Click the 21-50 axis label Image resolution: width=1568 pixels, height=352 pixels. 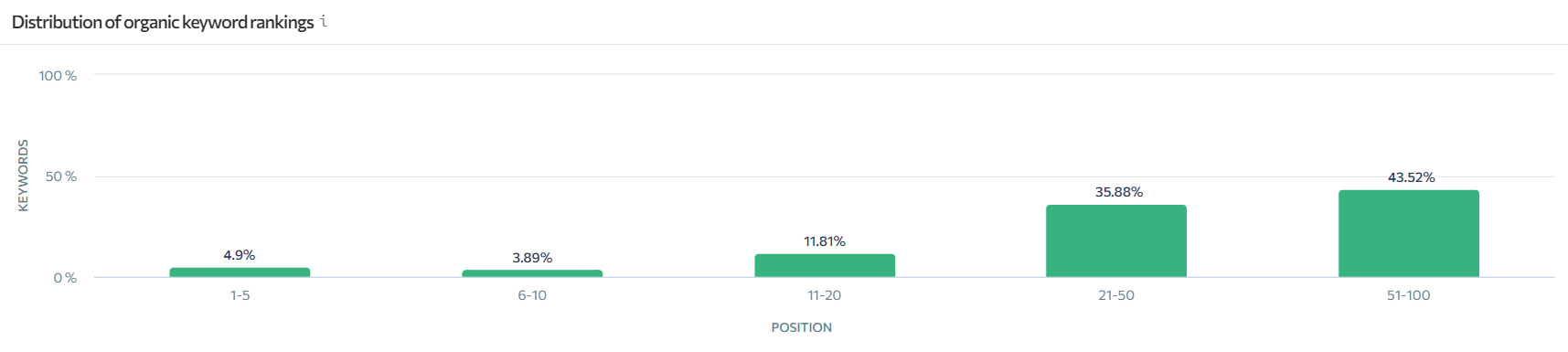(x=1116, y=295)
